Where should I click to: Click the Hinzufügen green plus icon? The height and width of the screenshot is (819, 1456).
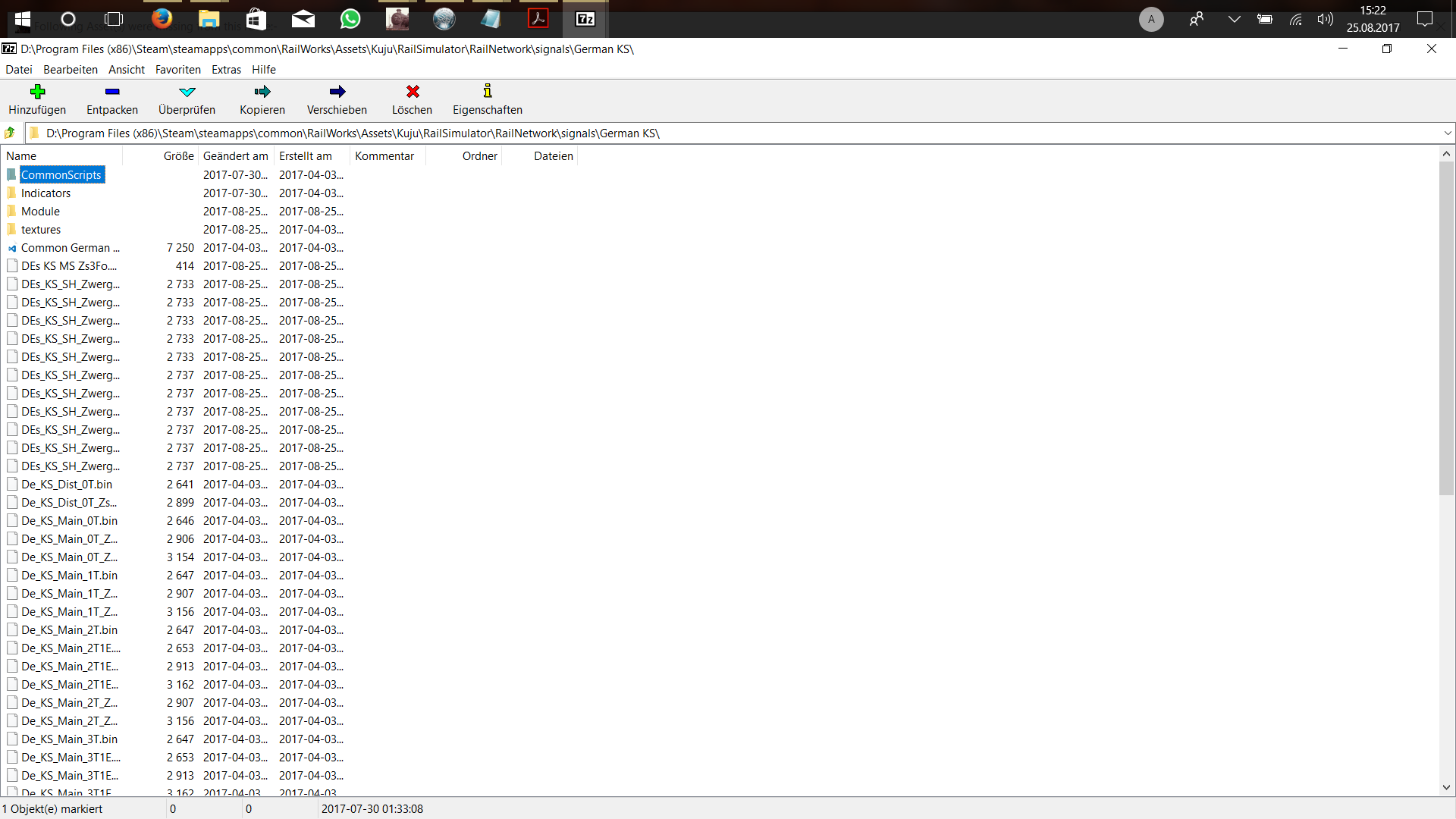click(37, 92)
